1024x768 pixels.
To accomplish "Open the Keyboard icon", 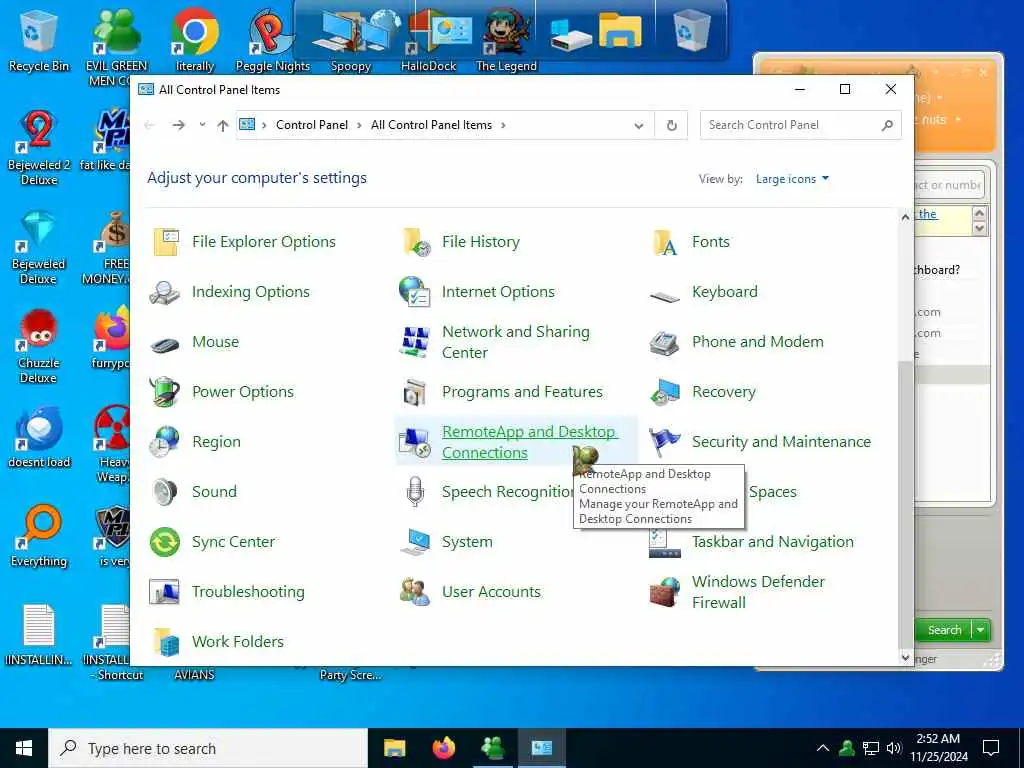I will 665,297.
